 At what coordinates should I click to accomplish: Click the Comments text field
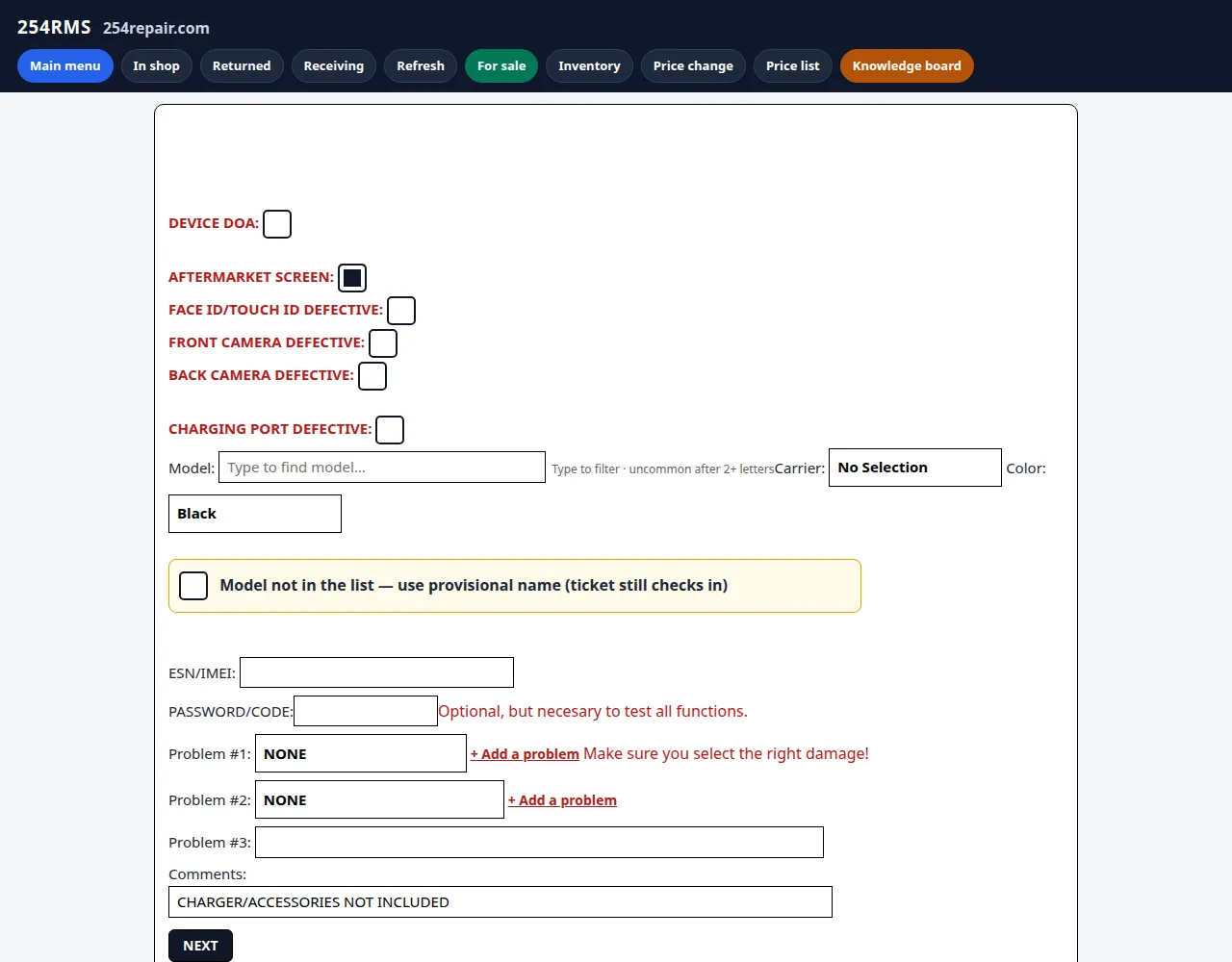point(500,902)
